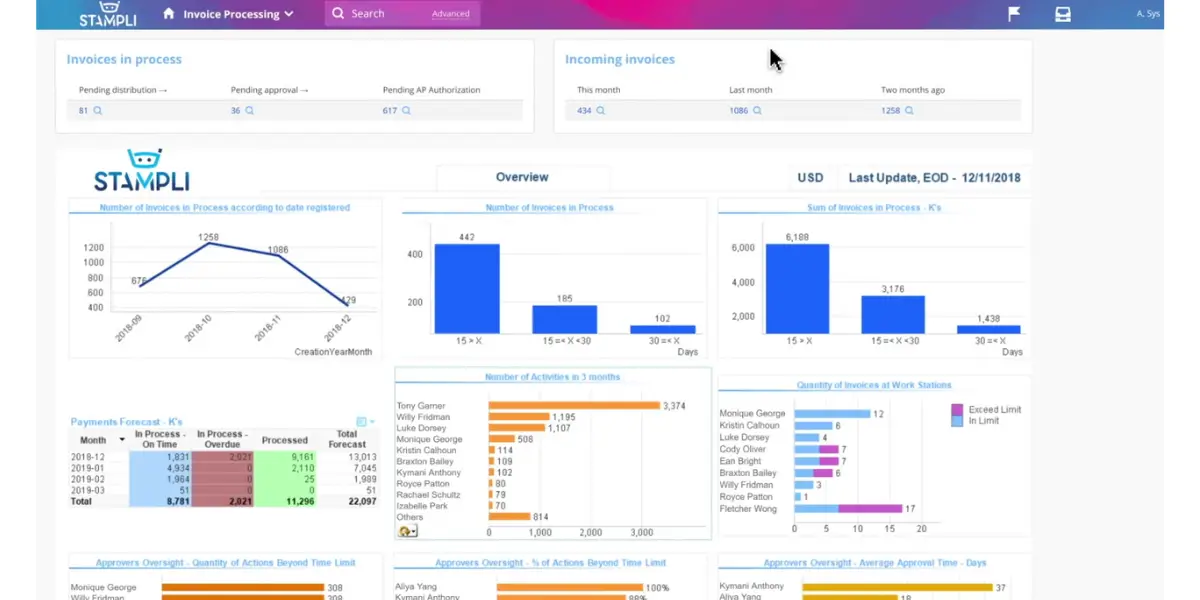Viewport: 1200px width, 600px height.
Task: Click the 2018-12 row in Payments Forecast
Action: point(223,457)
